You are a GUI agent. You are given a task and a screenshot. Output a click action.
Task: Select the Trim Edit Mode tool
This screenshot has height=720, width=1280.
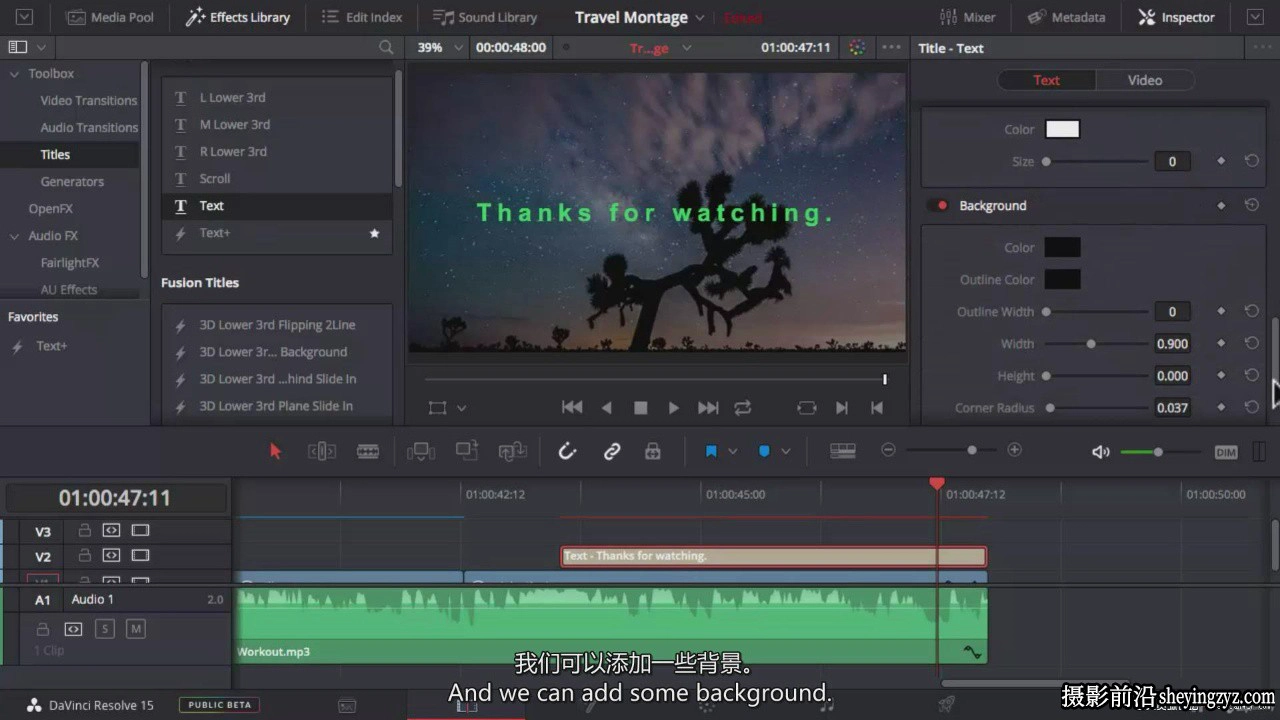click(x=322, y=451)
